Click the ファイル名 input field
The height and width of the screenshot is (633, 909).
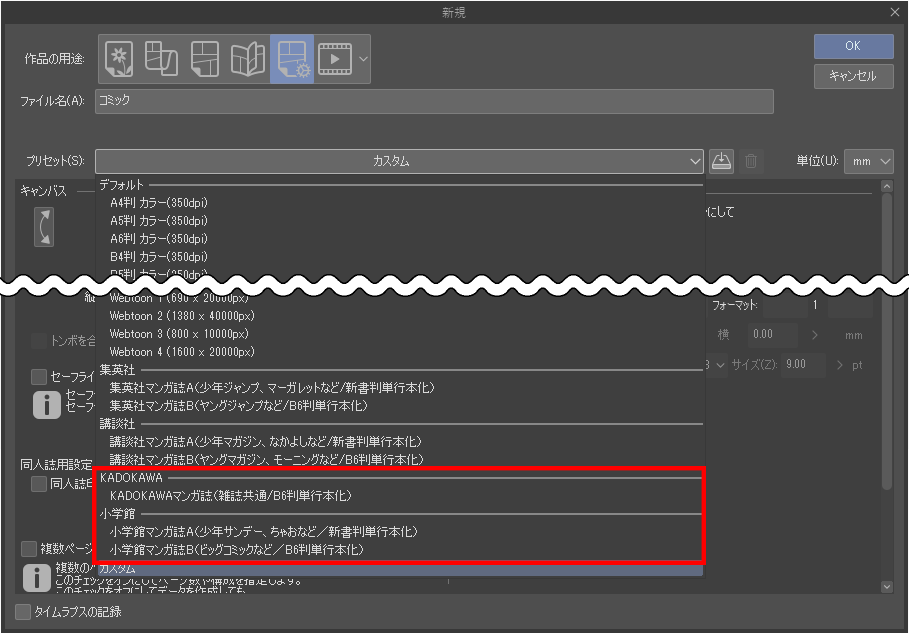click(434, 101)
